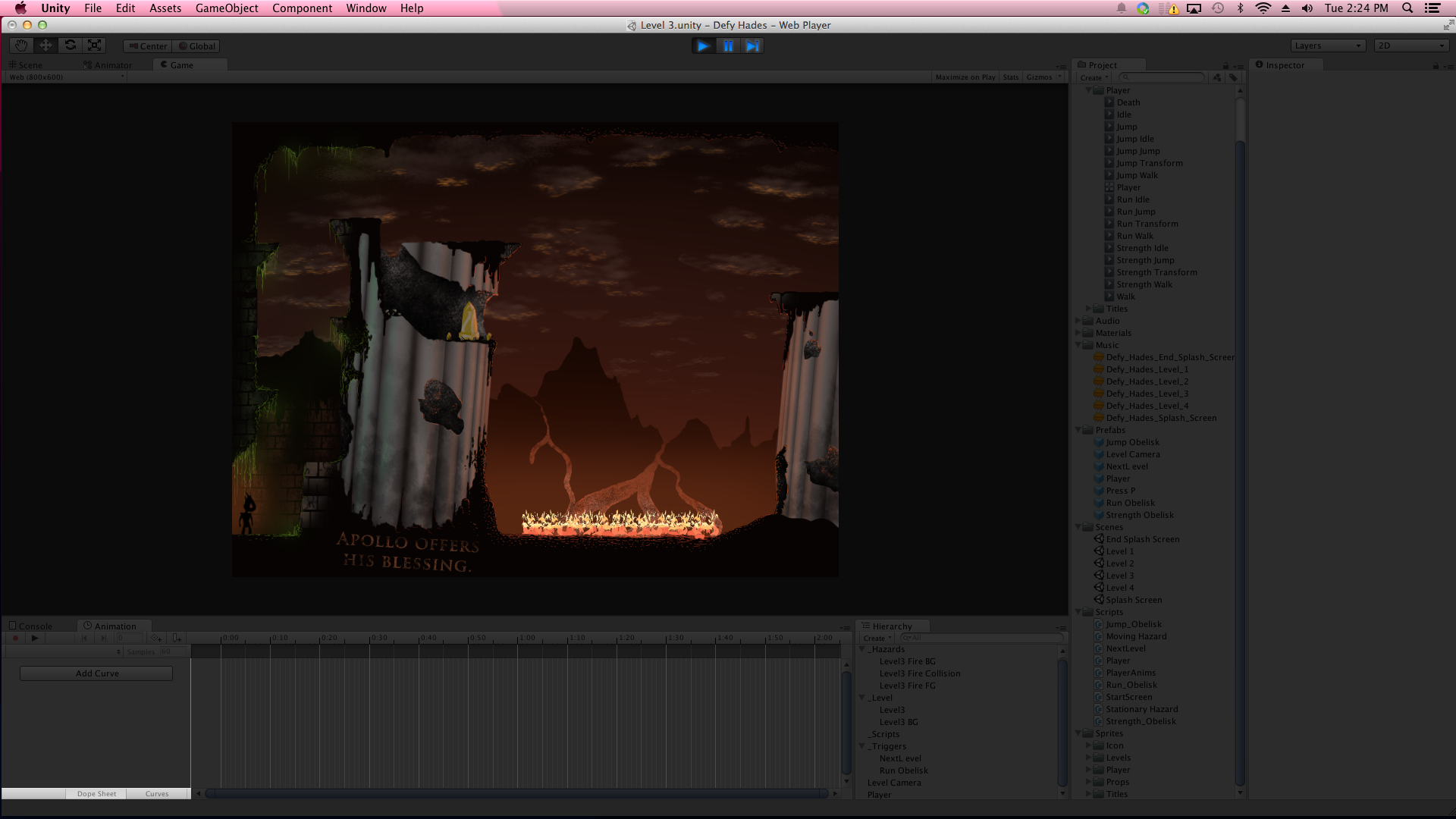Switch to Curves view
The image size is (1456, 819).
point(157,794)
